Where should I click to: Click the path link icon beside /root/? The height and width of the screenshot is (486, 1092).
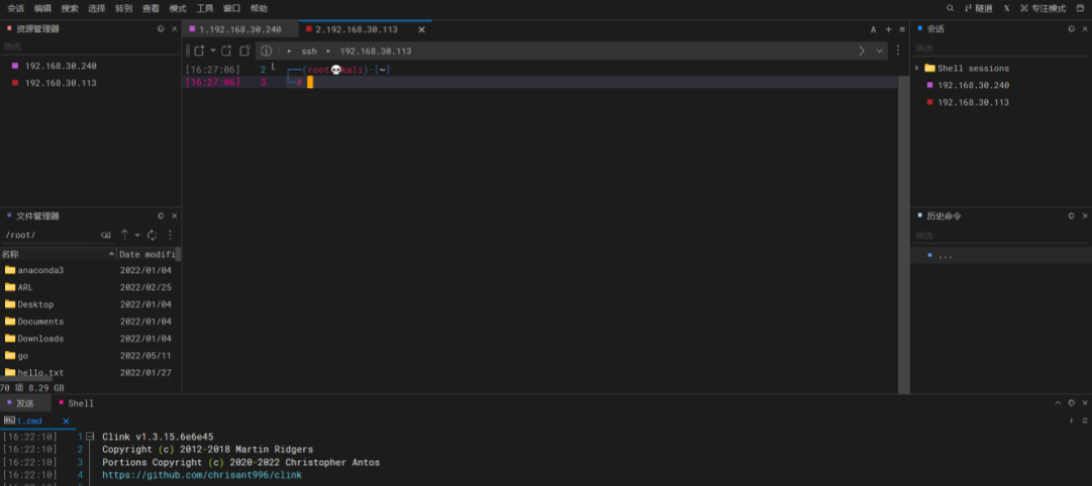pyautogui.click(x=106, y=235)
